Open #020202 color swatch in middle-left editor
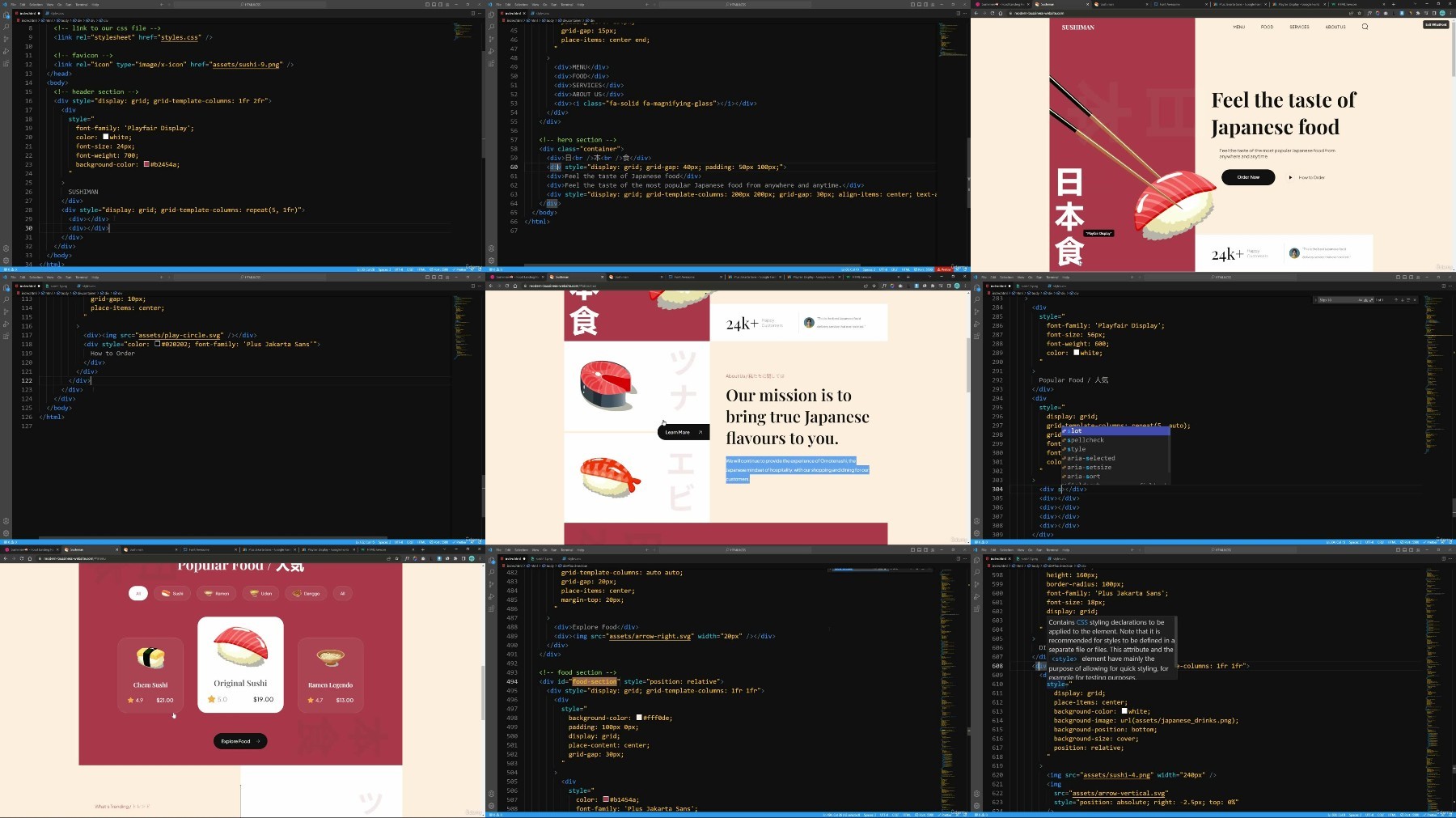The image size is (1456, 818). (x=157, y=344)
